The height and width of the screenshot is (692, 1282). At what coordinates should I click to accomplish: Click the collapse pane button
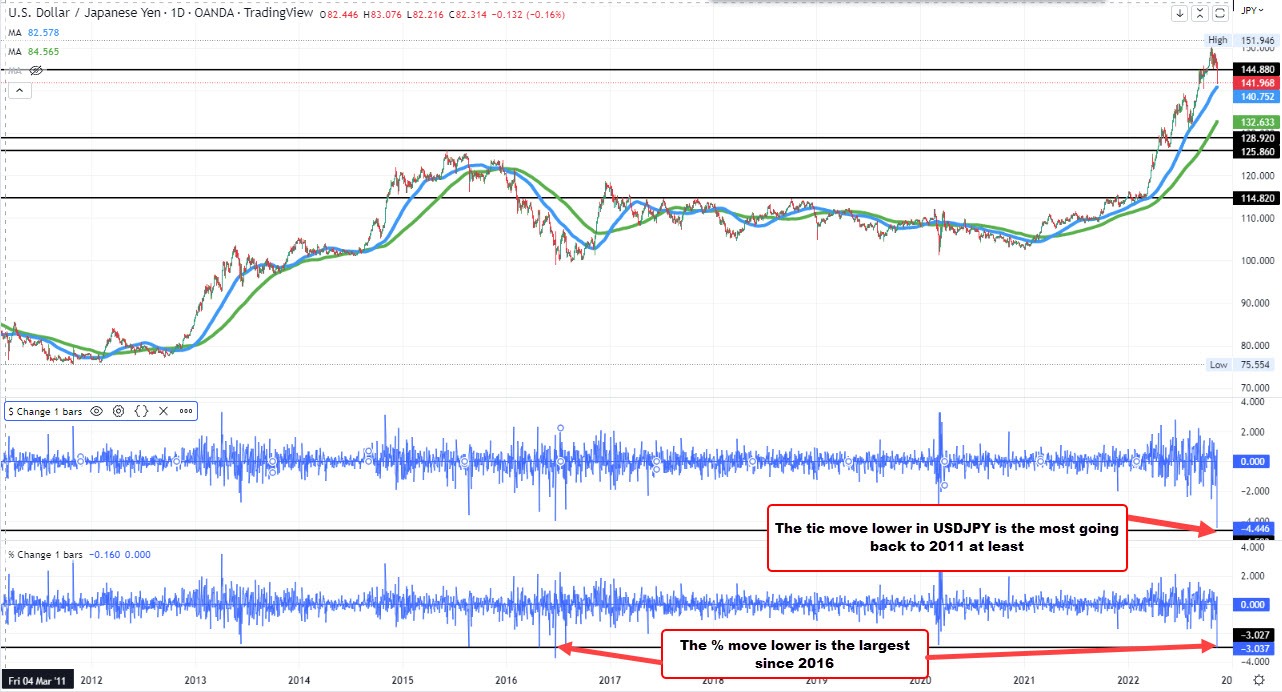(x=1200, y=13)
